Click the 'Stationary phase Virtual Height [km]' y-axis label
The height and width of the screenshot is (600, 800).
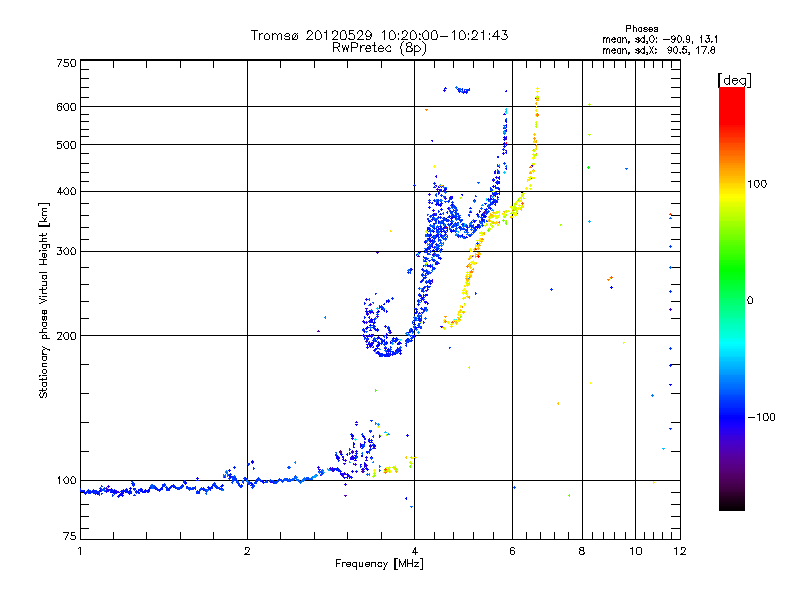43,300
